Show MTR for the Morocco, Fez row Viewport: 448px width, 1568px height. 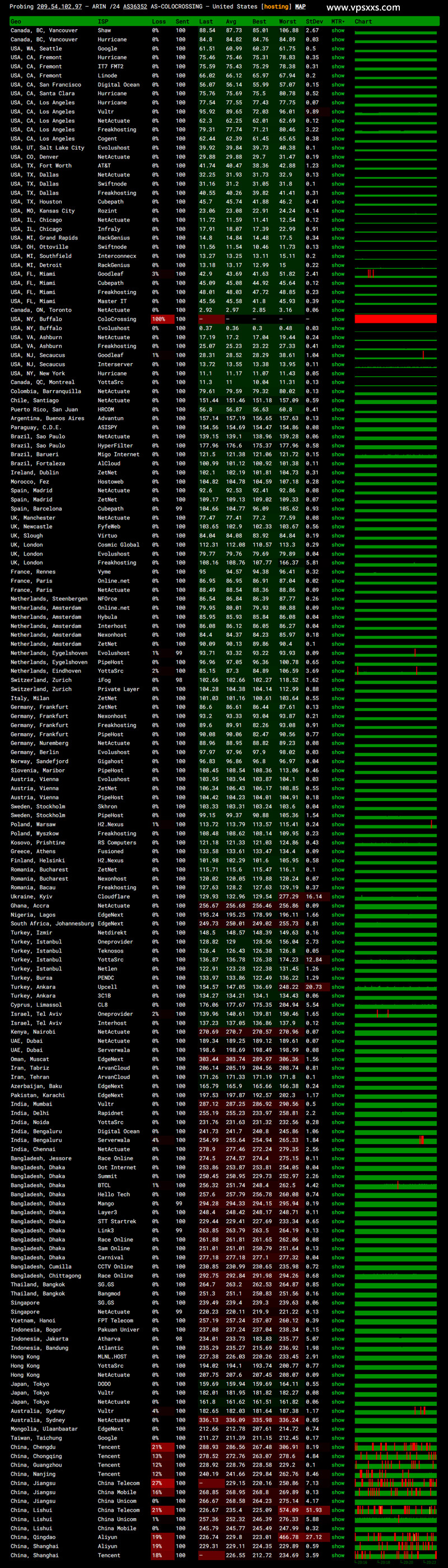pyautogui.click(x=338, y=482)
